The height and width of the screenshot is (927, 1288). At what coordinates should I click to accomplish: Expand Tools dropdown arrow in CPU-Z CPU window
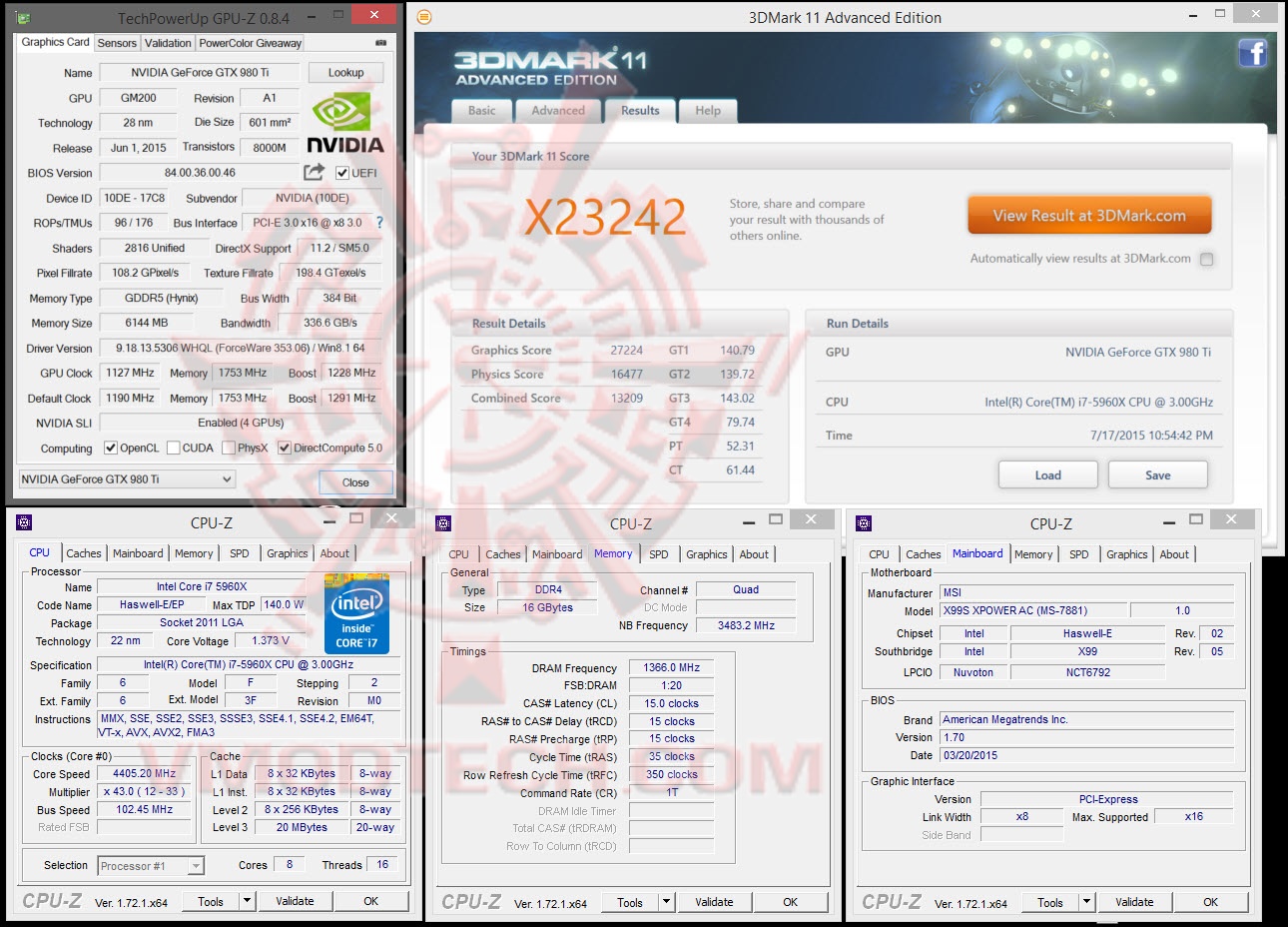pos(247,901)
